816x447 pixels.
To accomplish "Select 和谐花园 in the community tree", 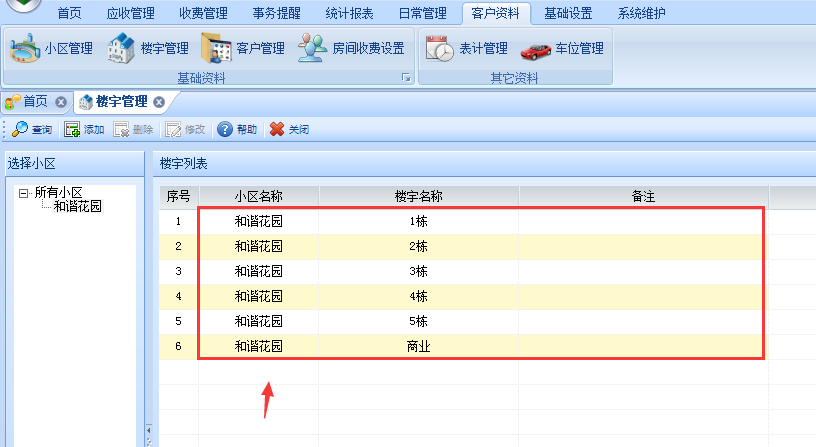I will click(x=78, y=206).
